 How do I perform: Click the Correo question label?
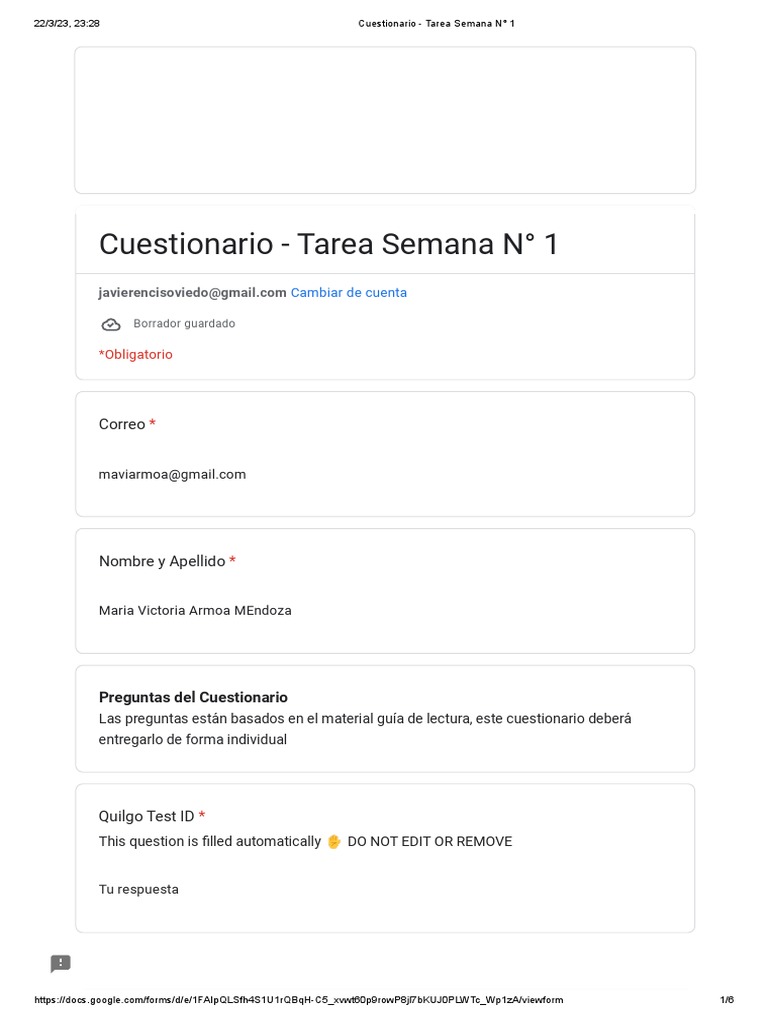122,424
